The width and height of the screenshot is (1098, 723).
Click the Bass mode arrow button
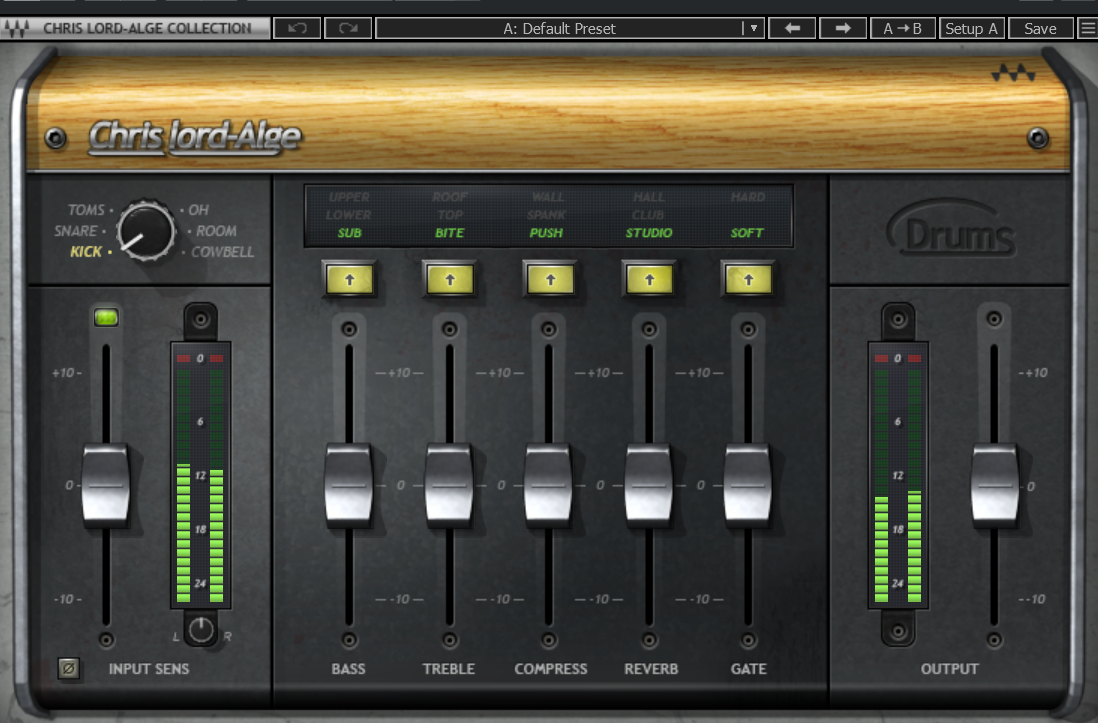coord(349,280)
